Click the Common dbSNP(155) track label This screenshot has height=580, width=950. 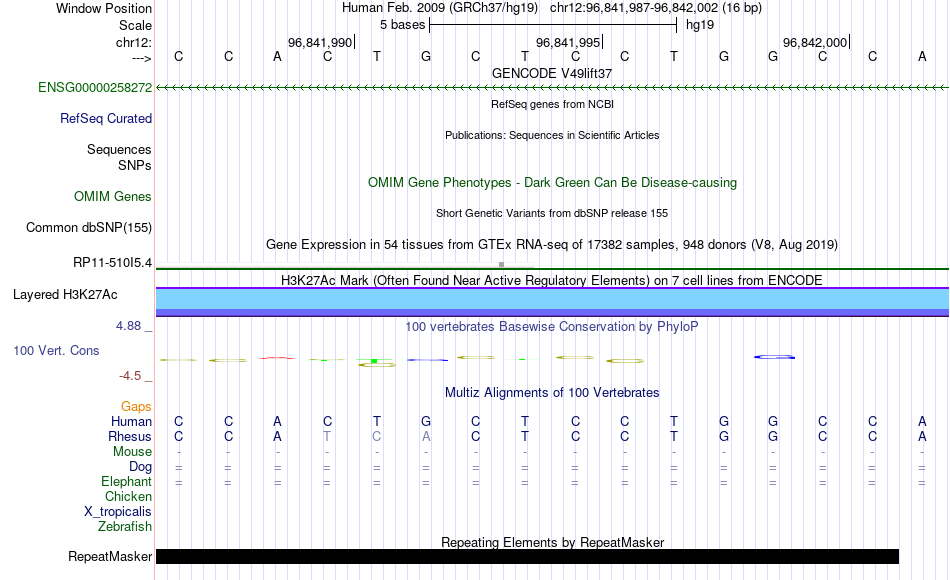(89, 227)
